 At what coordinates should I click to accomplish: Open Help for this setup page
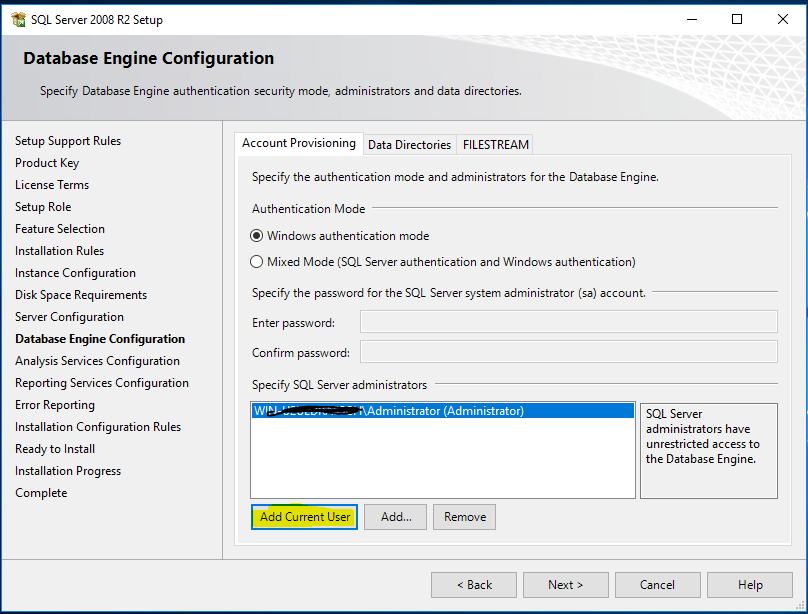click(x=750, y=585)
